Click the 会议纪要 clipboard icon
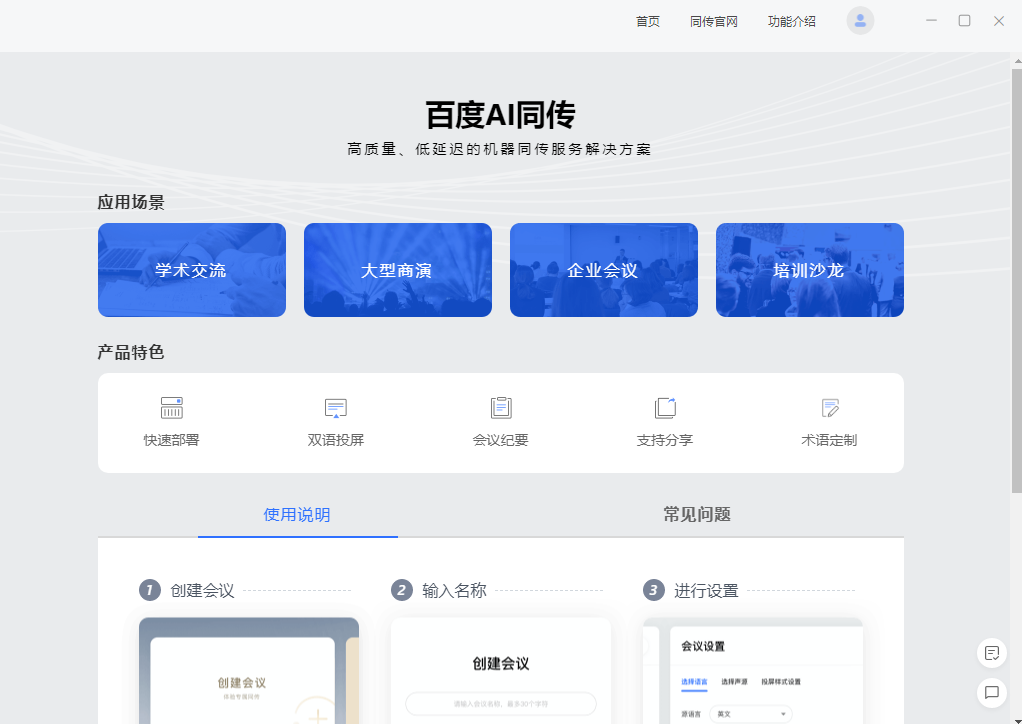The height and width of the screenshot is (724, 1022). 501,408
